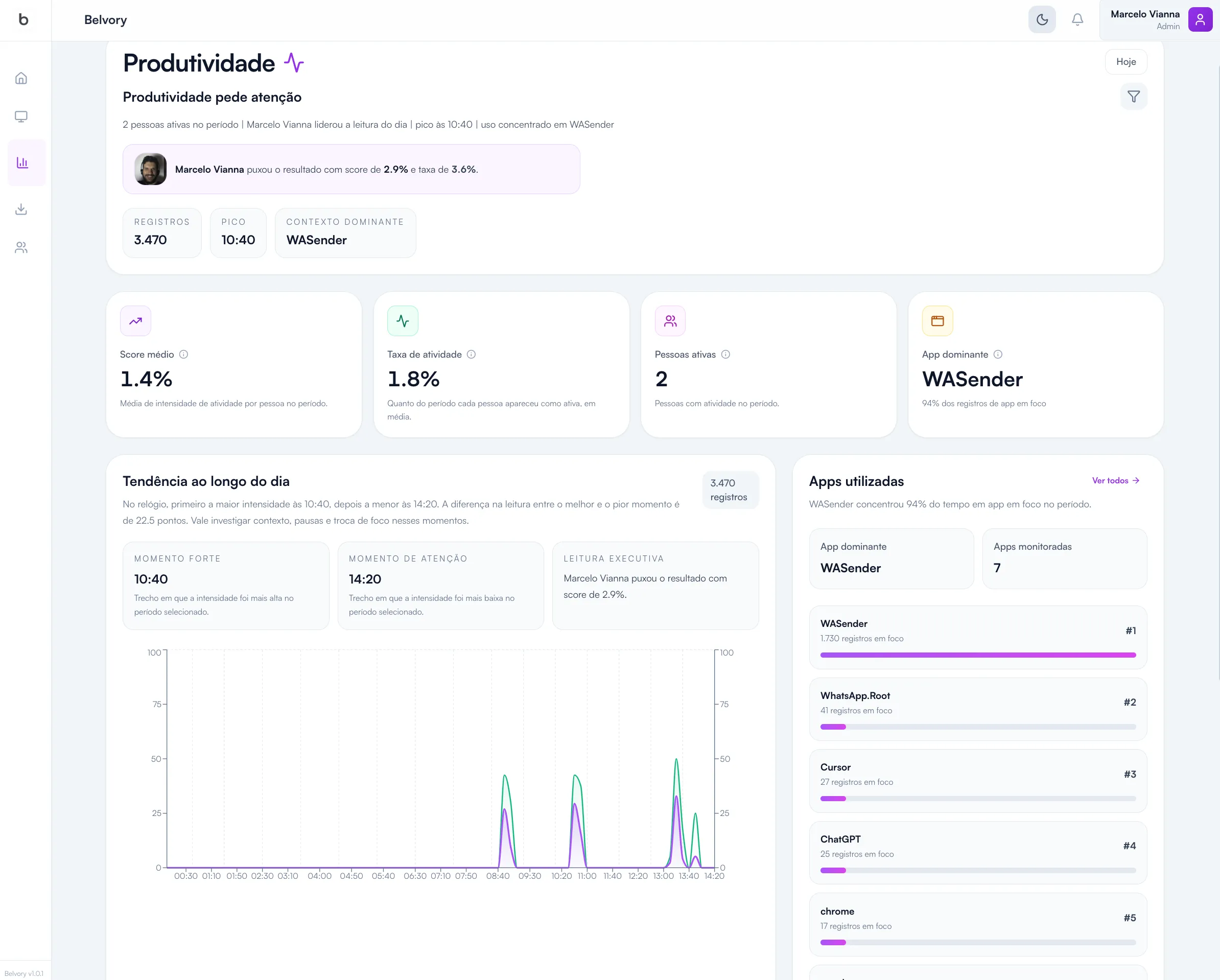
Task: Click the Cursor usage progress bar
Action: [978, 799]
